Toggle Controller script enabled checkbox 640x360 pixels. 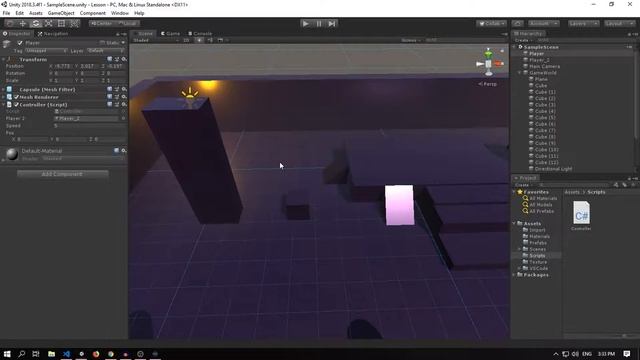point(17,105)
